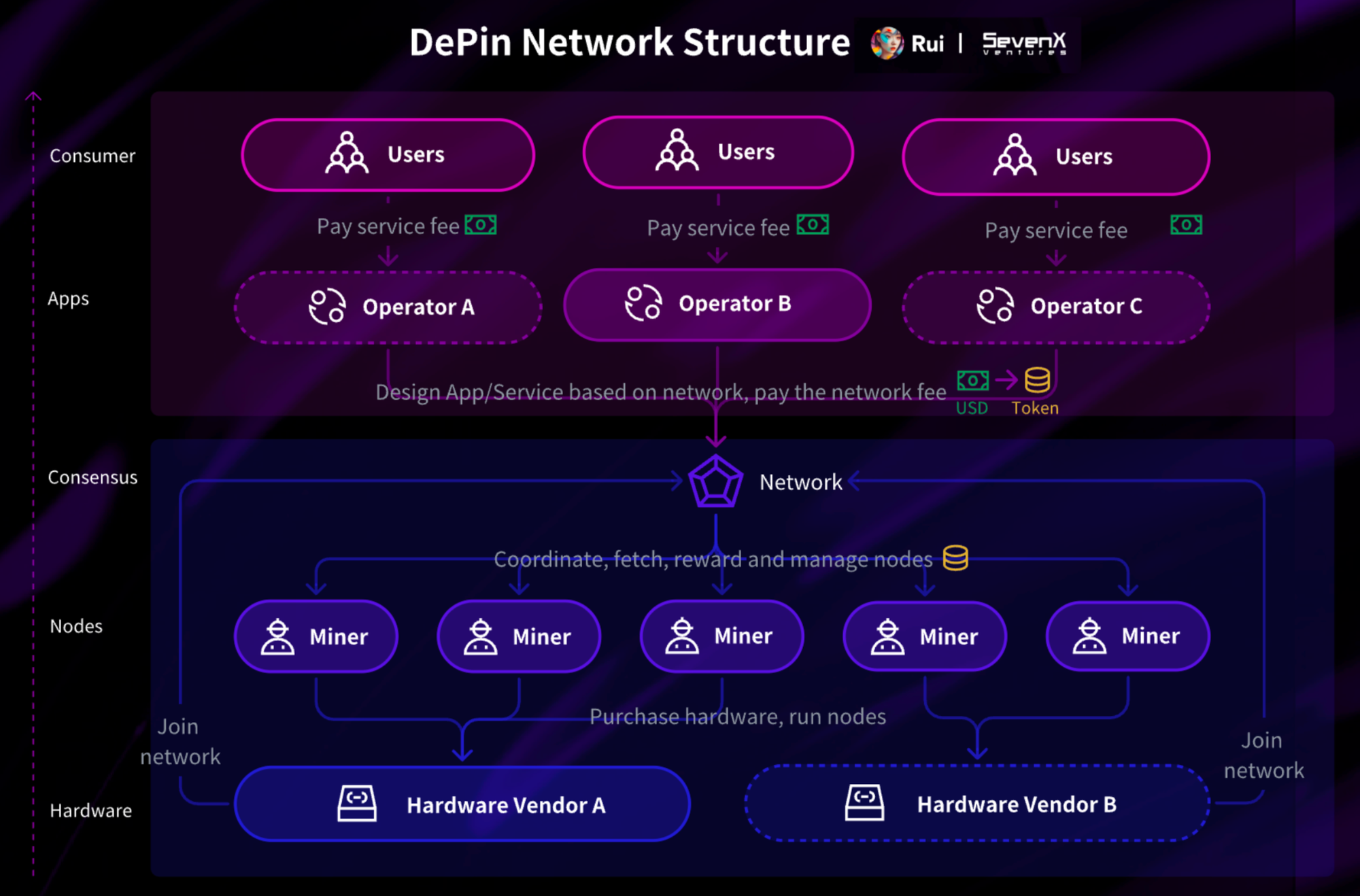Select the Network pentagon icon
The height and width of the screenshot is (896, 1360).
(x=715, y=483)
